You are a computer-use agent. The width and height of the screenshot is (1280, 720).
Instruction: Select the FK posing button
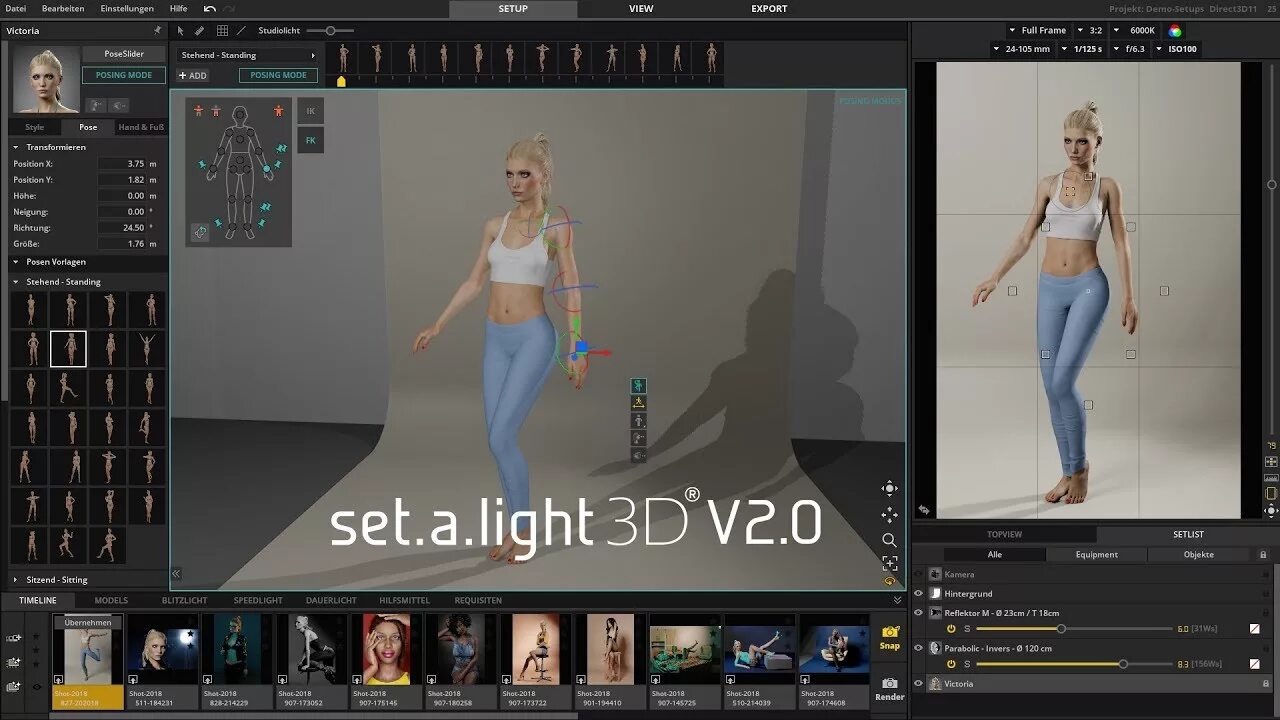point(310,140)
